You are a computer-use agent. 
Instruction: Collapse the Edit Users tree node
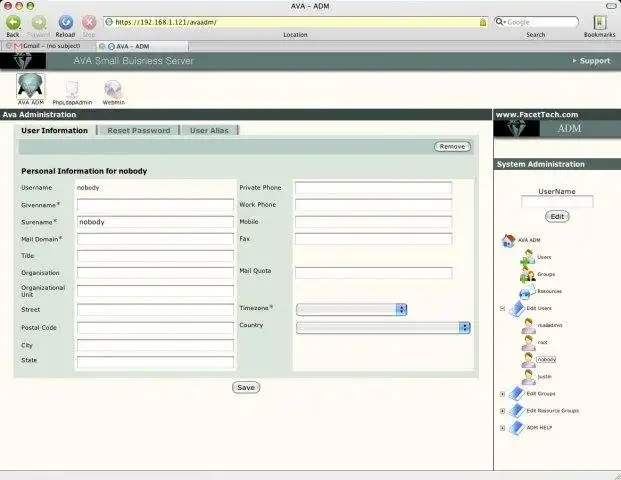[503, 308]
